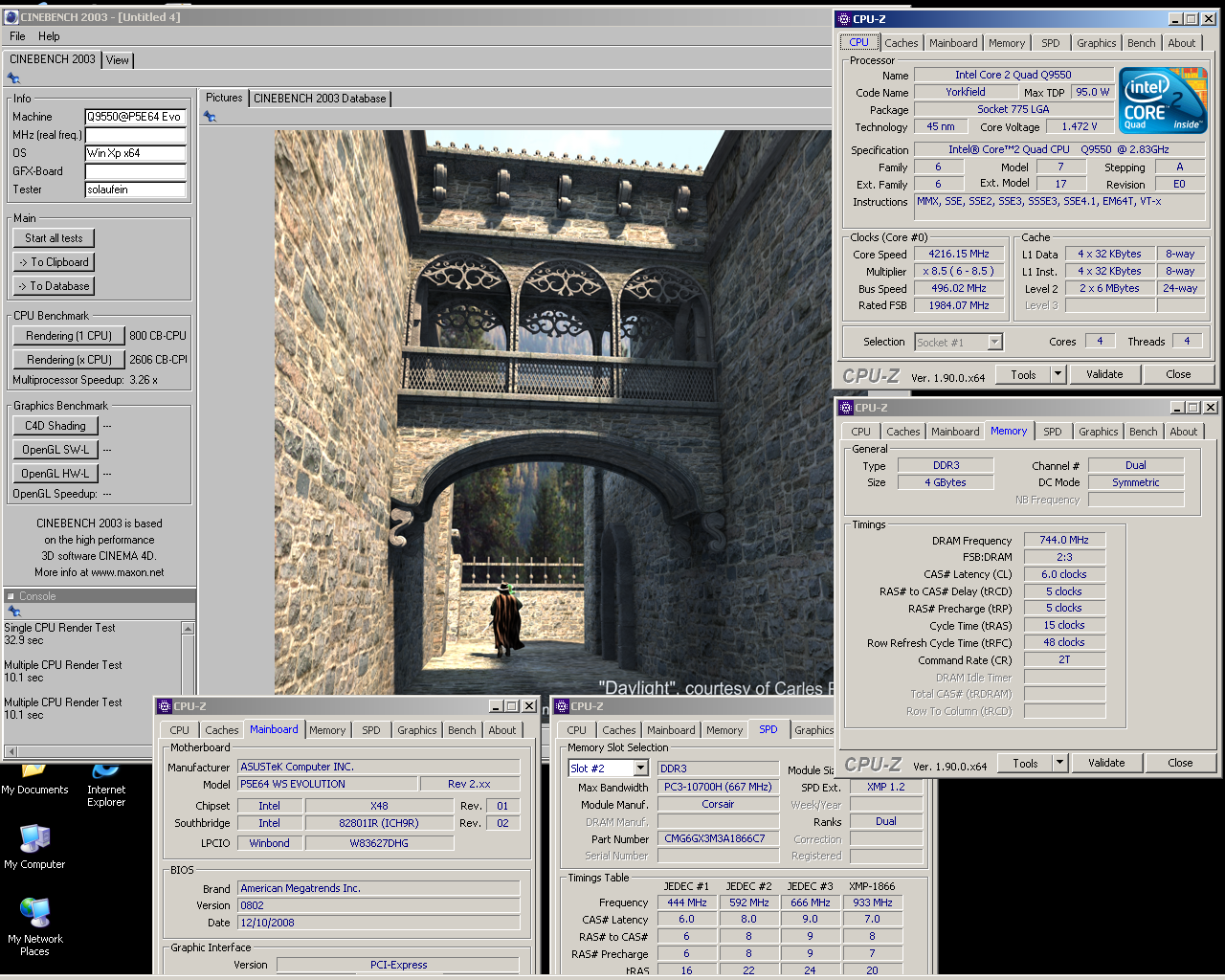Open Tools dropdown arrow in CPU window
The width and height of the screenshot is (1225, 980).
(x=1058, y=374)
